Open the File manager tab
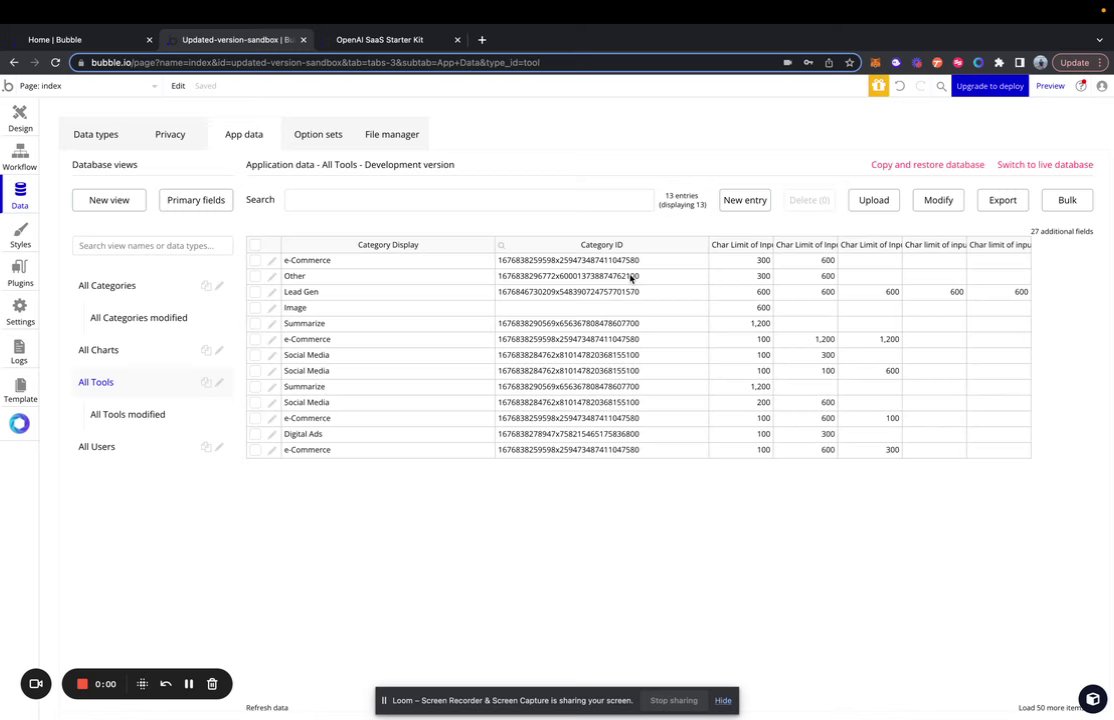Viewport: 1114px width, 720px height. click(x=392, y=134)
